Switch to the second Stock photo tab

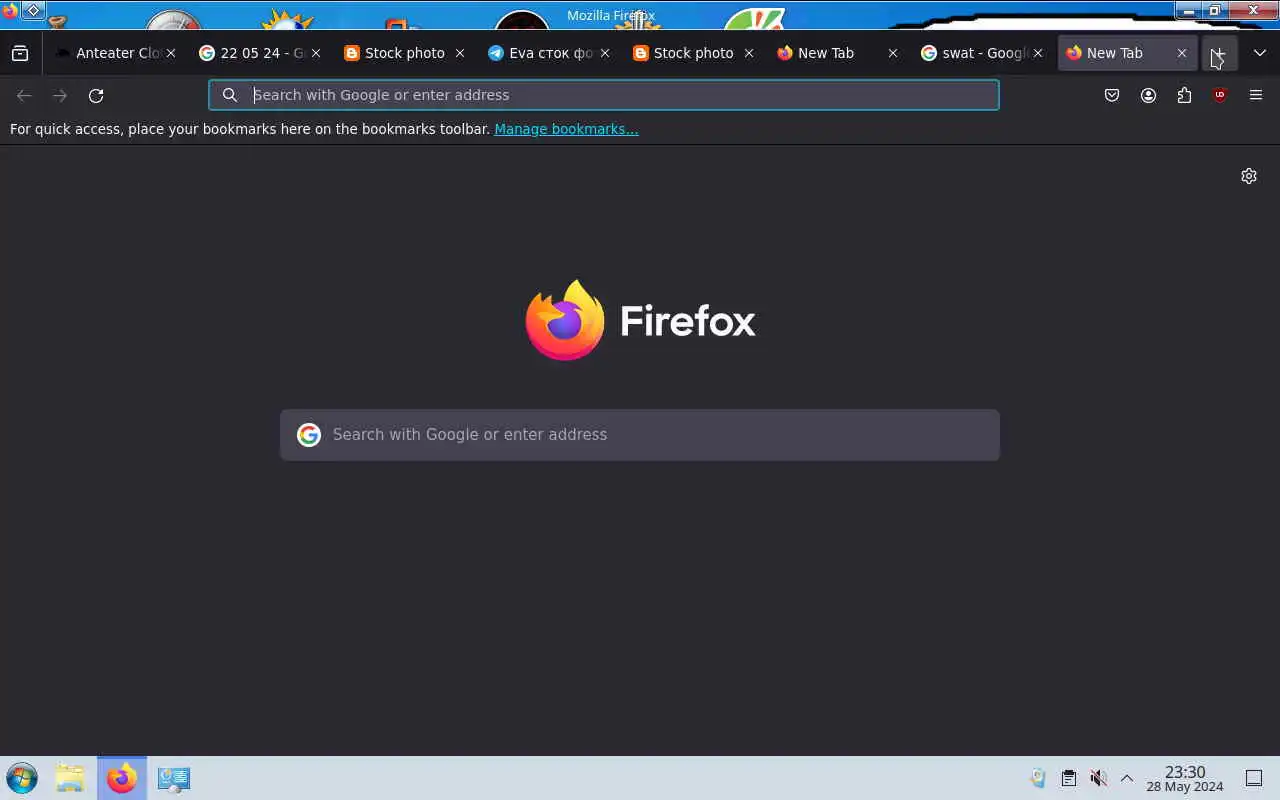(694, 53)
